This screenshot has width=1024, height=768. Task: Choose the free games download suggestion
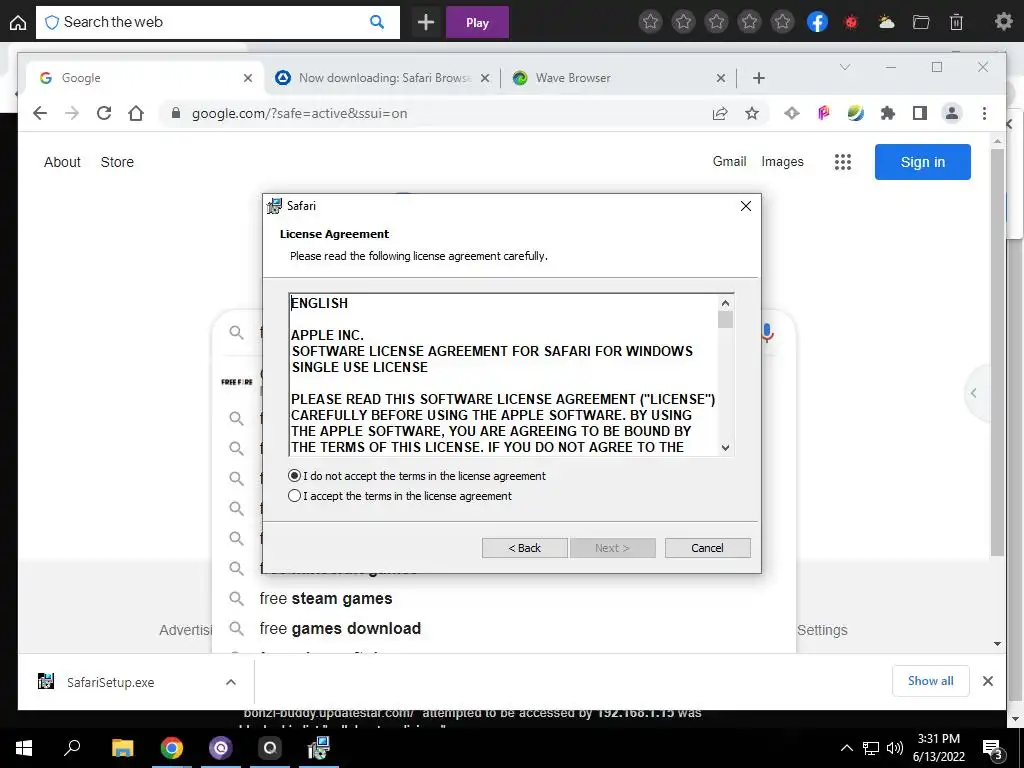(x=340, y=629)
